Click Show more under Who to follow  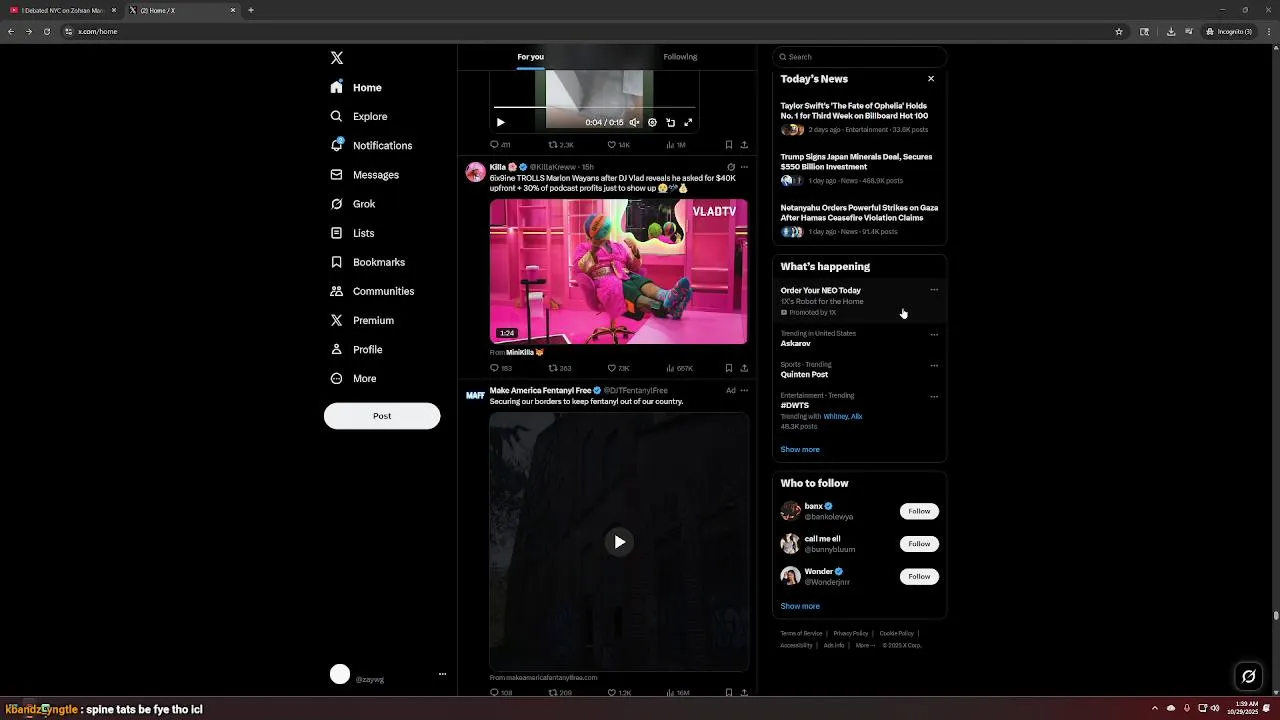pyautogui.click(x=800, y=606)
